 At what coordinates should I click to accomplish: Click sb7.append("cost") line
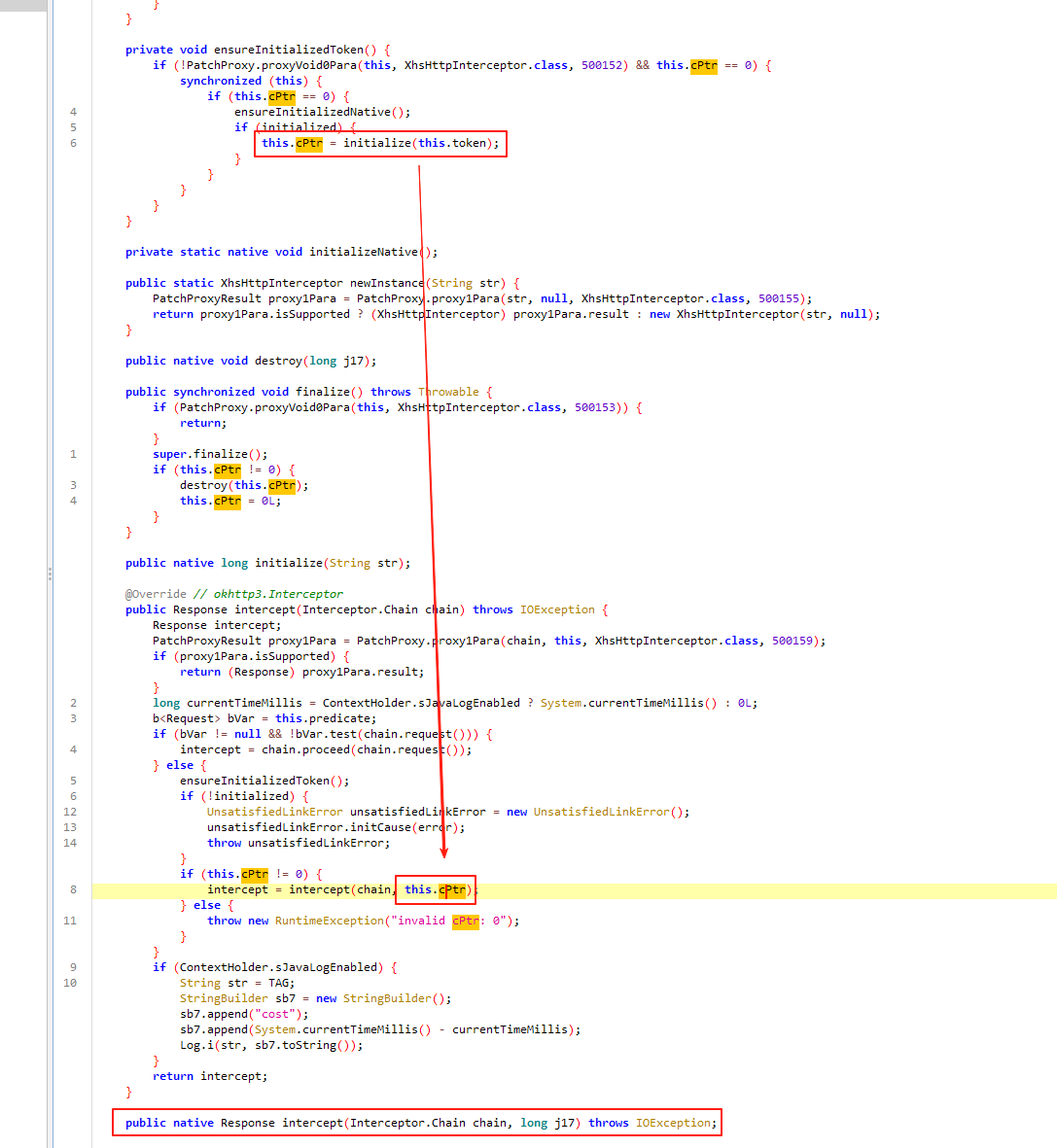click(x=244, y=1014)
